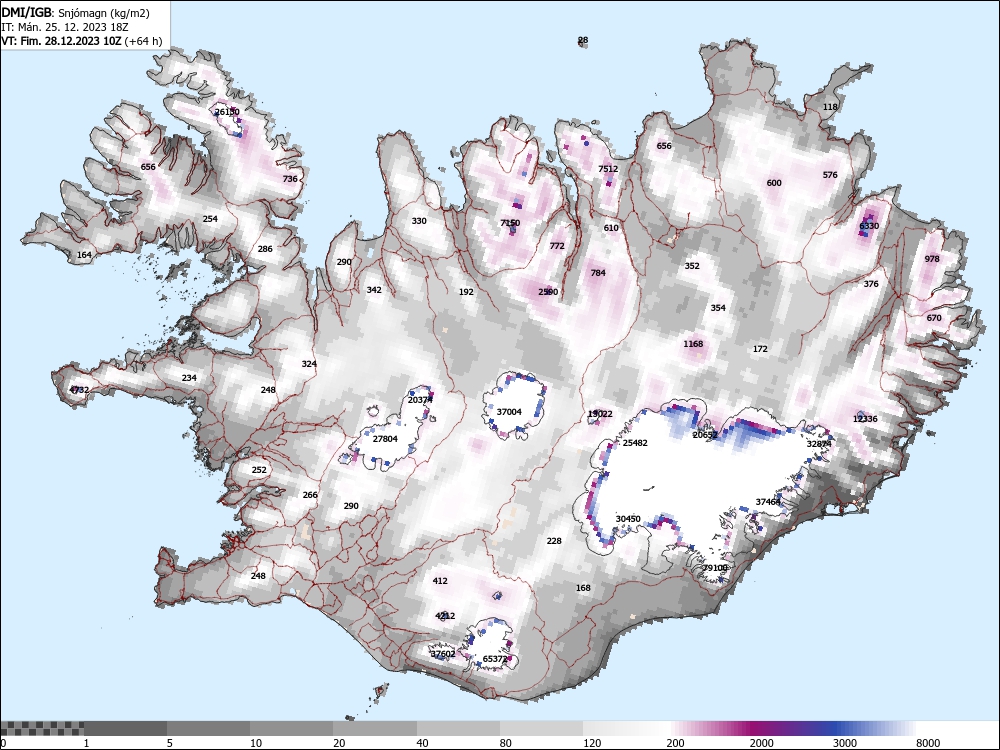Click the legend segment between 20 and 40
The width and height of the screenshot is (1000, 750).
[x=375, y=728]
